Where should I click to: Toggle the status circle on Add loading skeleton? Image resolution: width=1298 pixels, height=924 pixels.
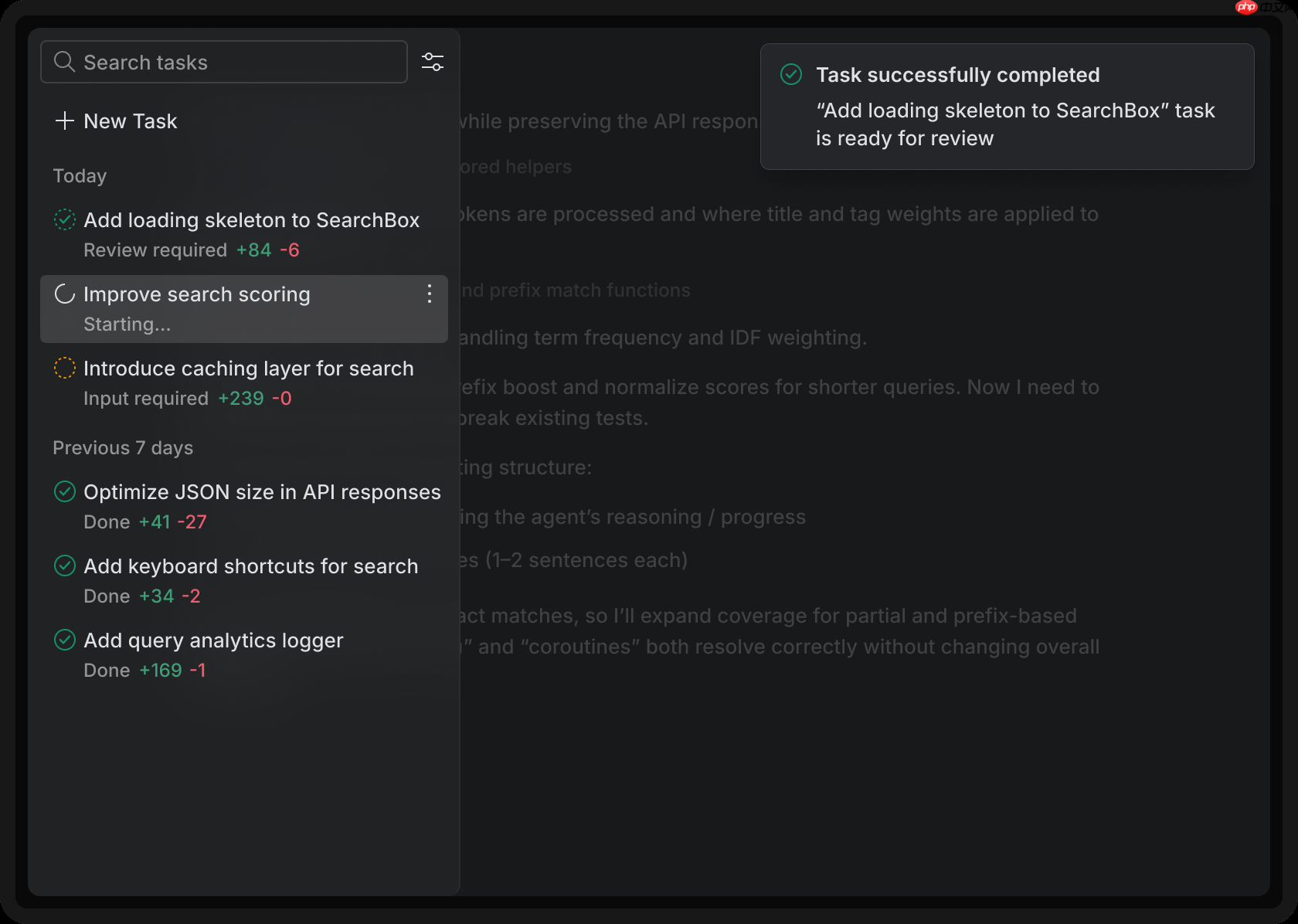point(64,219)
